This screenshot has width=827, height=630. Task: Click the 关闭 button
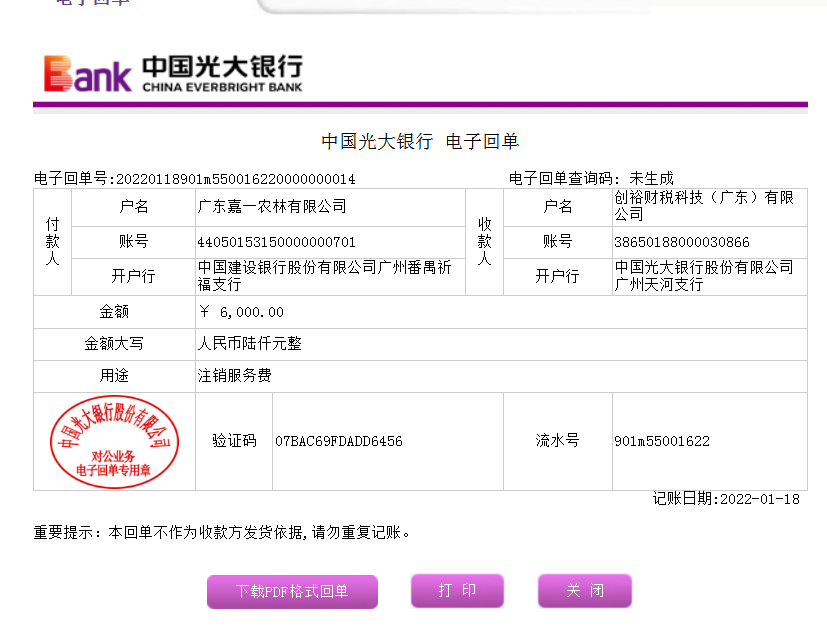(585, 590)
